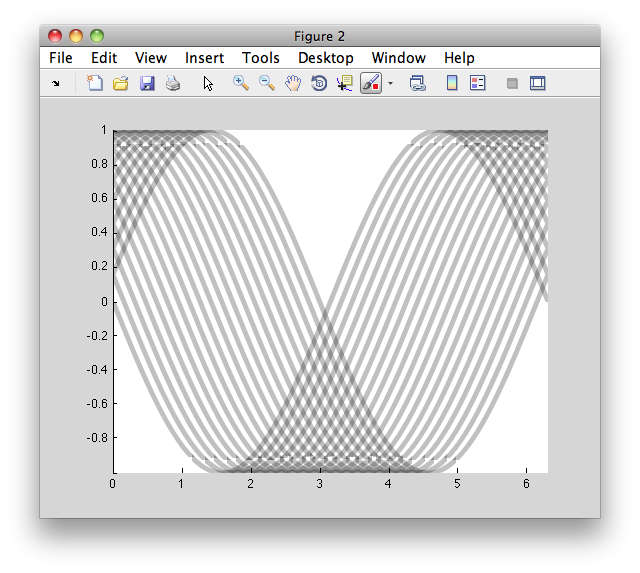640x573 pixels.
Task: Click the New Figure icon
Action: point(95,83)
